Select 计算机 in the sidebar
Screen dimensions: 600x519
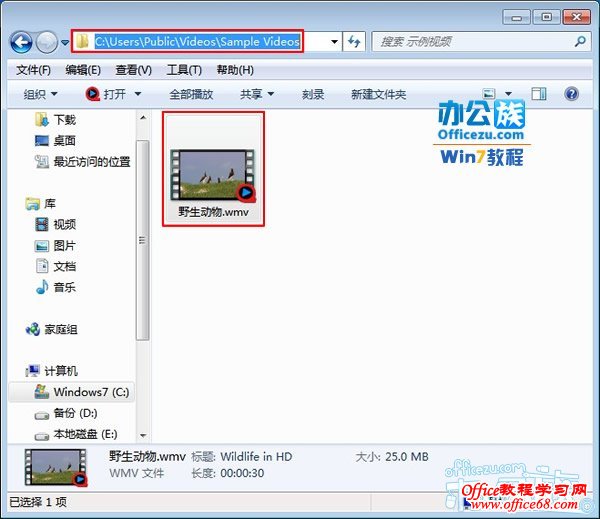tap(51, 371)
